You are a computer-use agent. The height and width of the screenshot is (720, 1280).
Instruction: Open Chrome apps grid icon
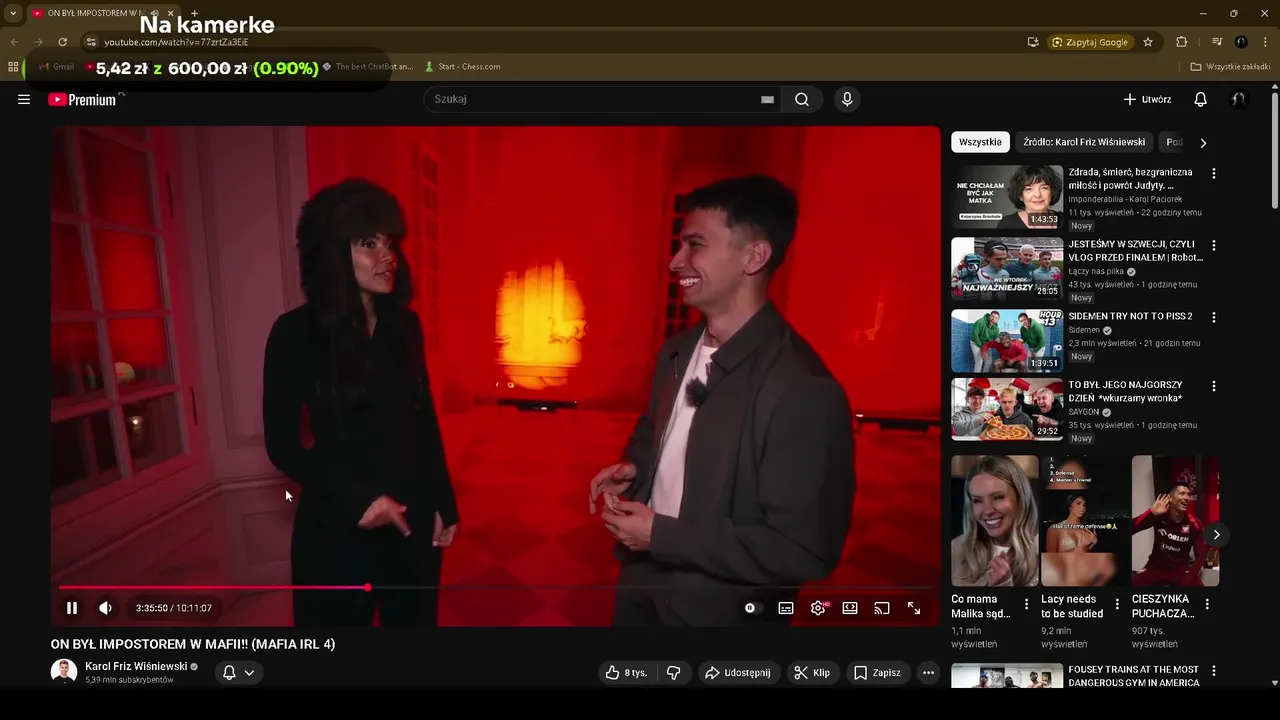coord(13,67)
